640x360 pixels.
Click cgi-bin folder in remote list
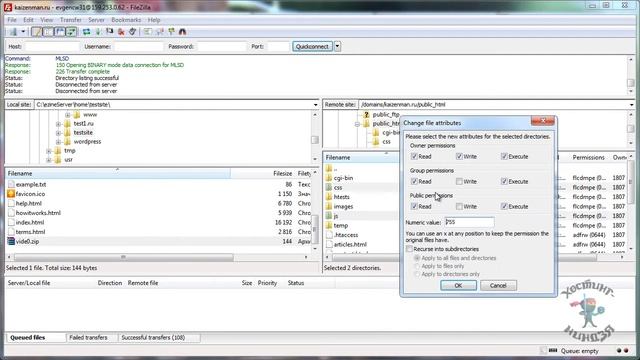pos(343,178)
